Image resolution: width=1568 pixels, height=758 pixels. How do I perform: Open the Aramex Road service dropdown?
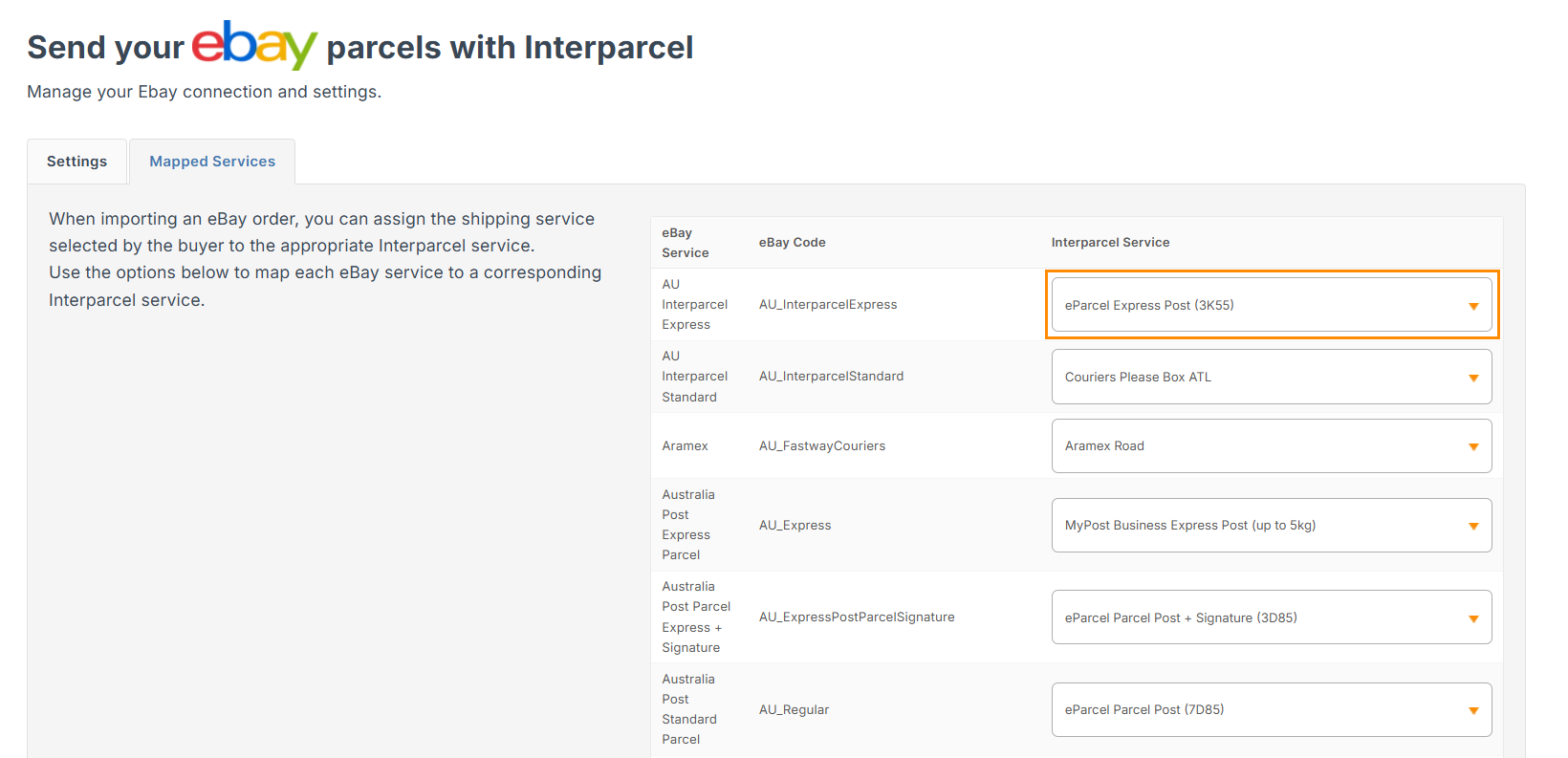[1271, 446]
